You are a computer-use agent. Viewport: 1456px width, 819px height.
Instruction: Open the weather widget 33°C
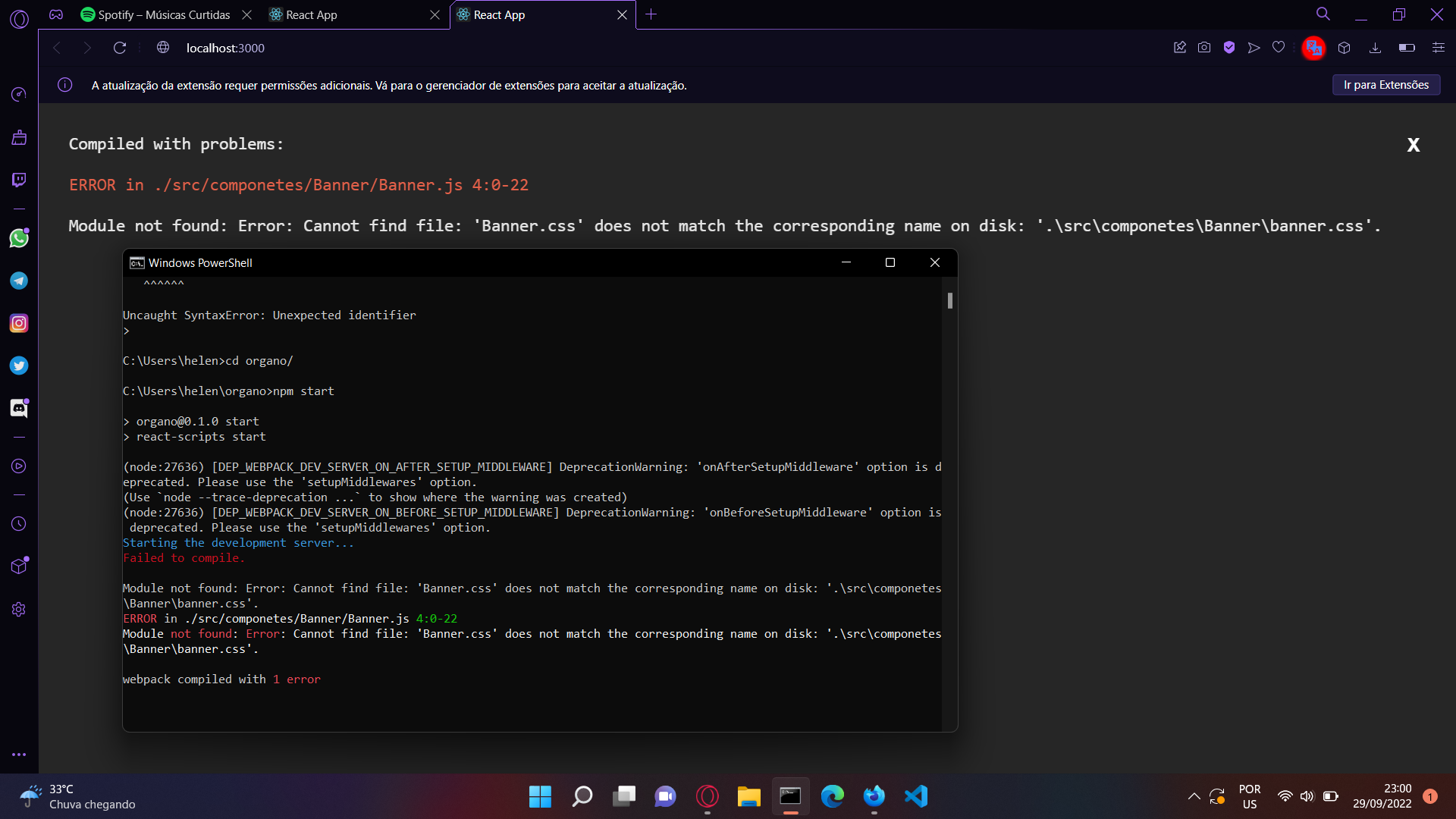pos(77,796)
